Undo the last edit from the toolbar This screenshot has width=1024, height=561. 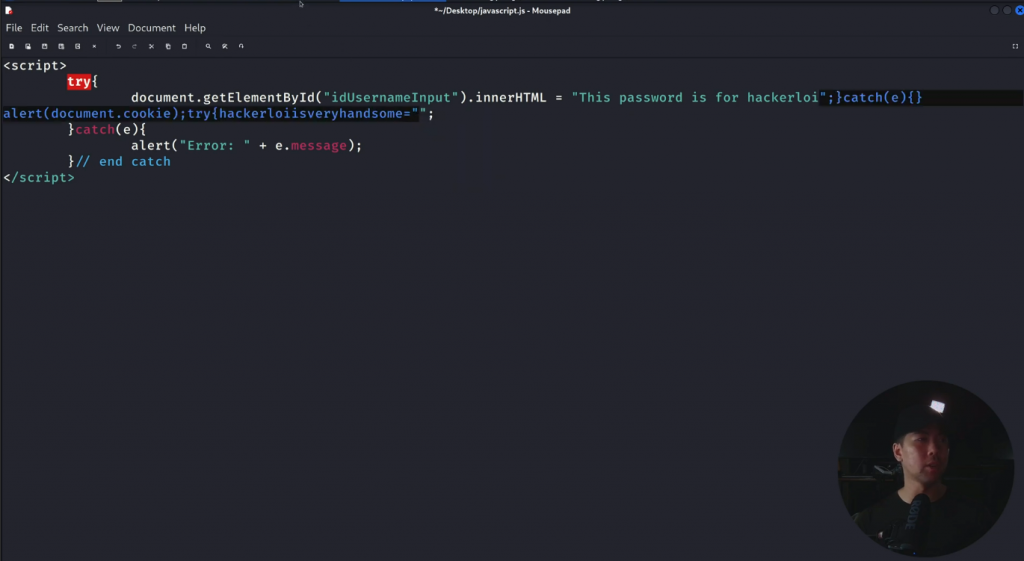(x=118, y=46)
